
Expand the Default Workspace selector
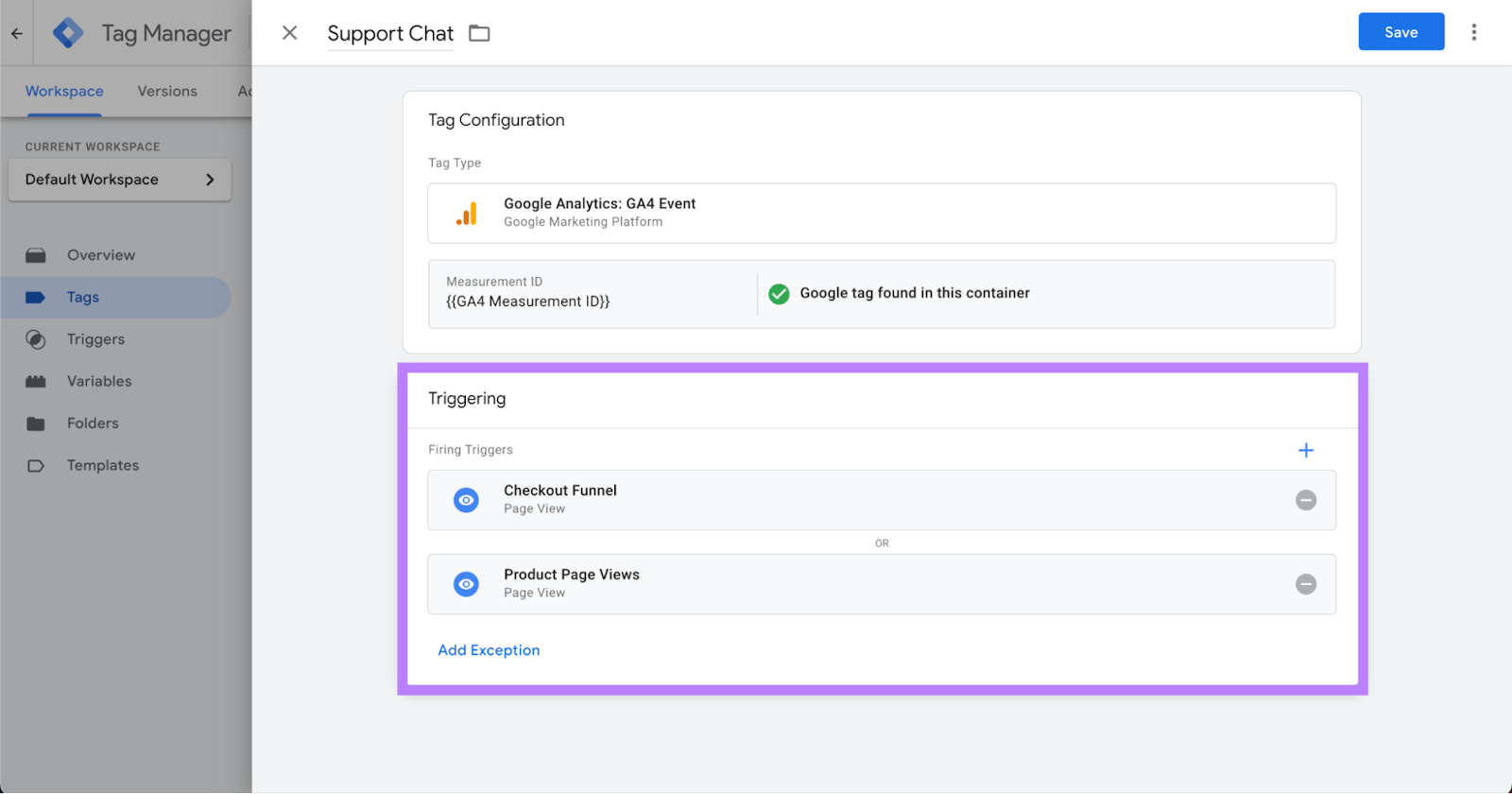point(120,180)
